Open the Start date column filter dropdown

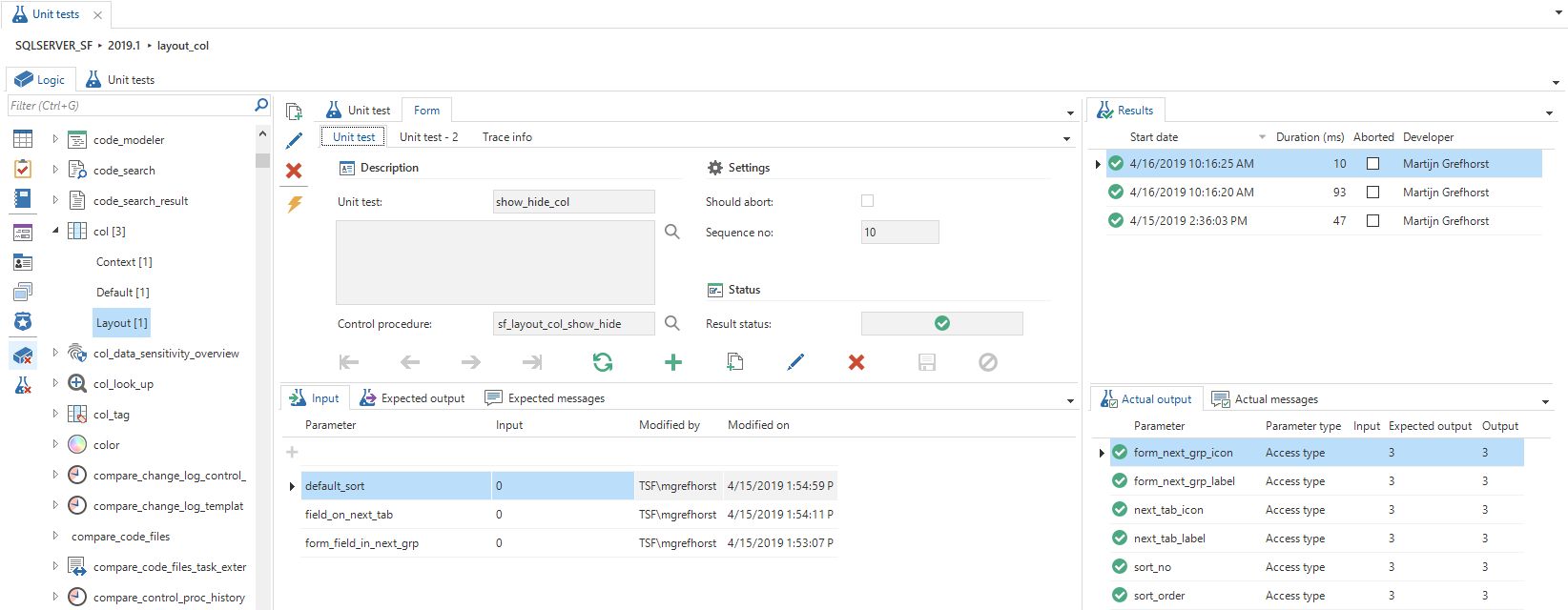pyautogui.click(x=1262, y=137)
